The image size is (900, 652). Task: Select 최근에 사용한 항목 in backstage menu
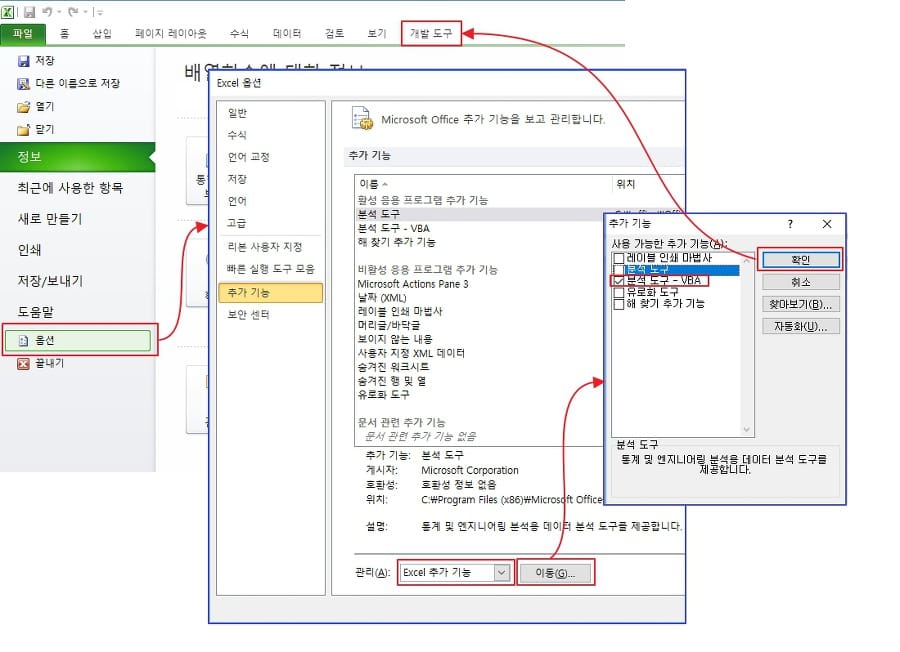coord(70,188)
